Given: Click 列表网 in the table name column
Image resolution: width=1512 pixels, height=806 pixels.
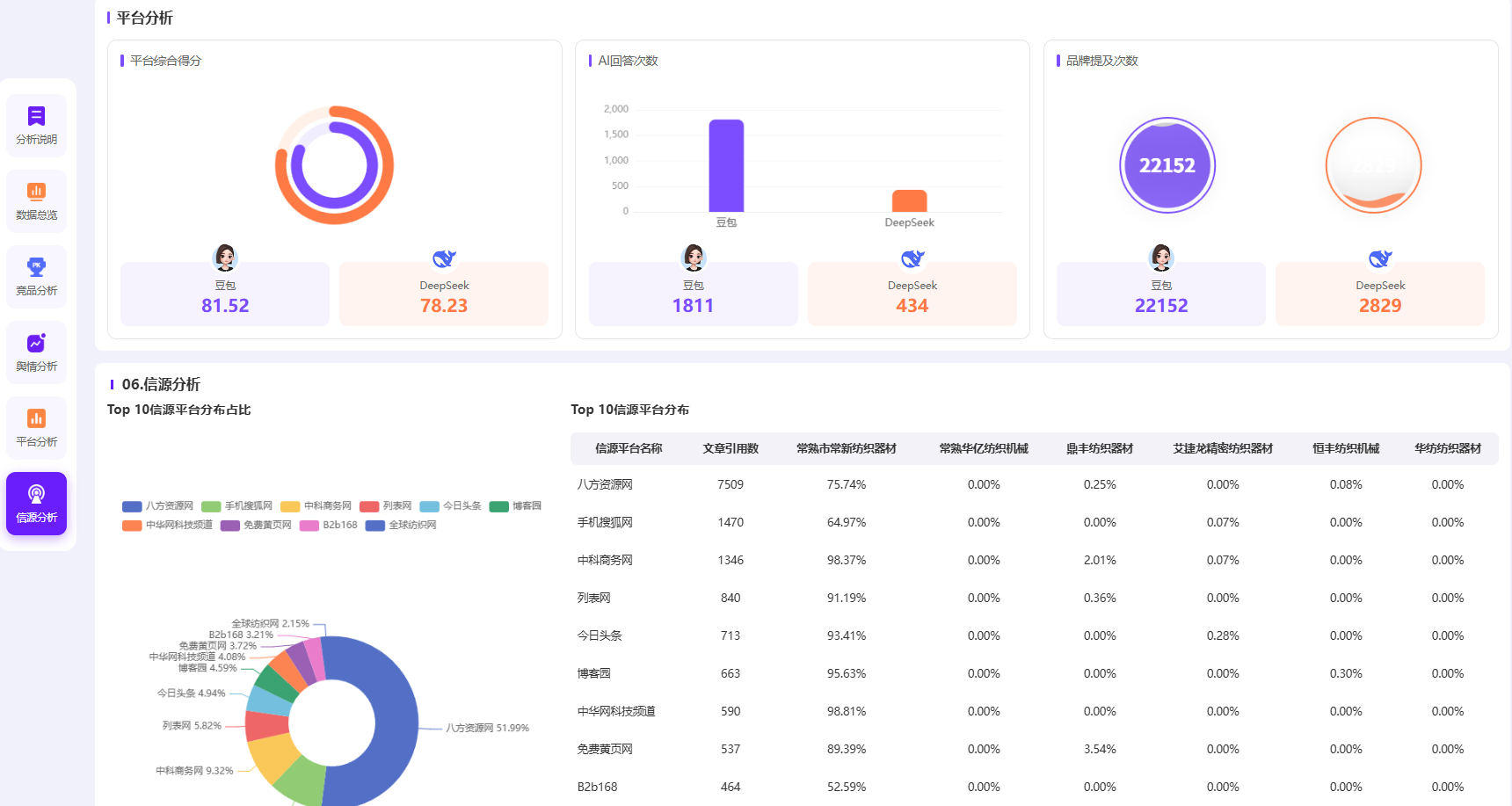Looking at the screenshot, I should tap(594, 599).
